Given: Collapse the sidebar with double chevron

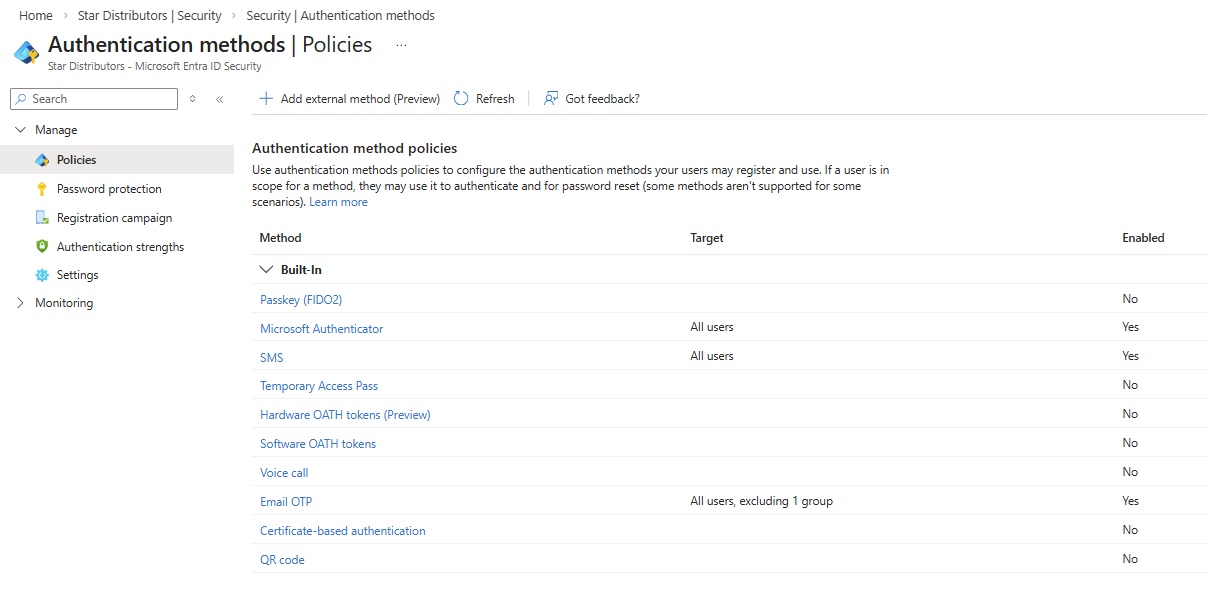Looking at the screenshot, I should [220, 99].
